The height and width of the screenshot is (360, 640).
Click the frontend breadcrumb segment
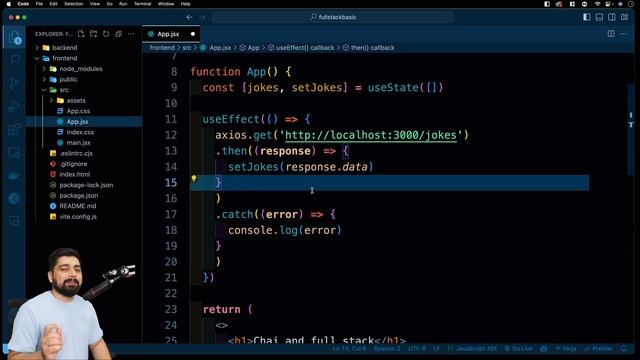click(162, 48)
